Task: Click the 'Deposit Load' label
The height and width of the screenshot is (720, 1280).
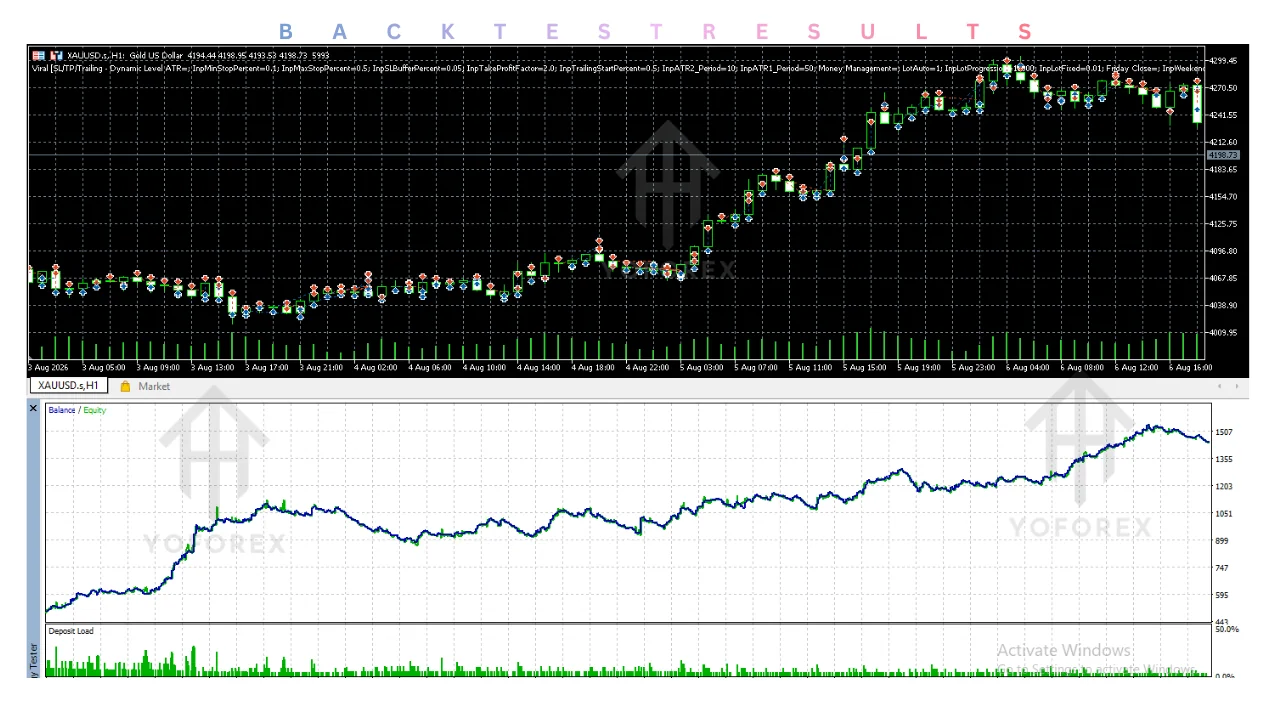Action: pos(71,632)
